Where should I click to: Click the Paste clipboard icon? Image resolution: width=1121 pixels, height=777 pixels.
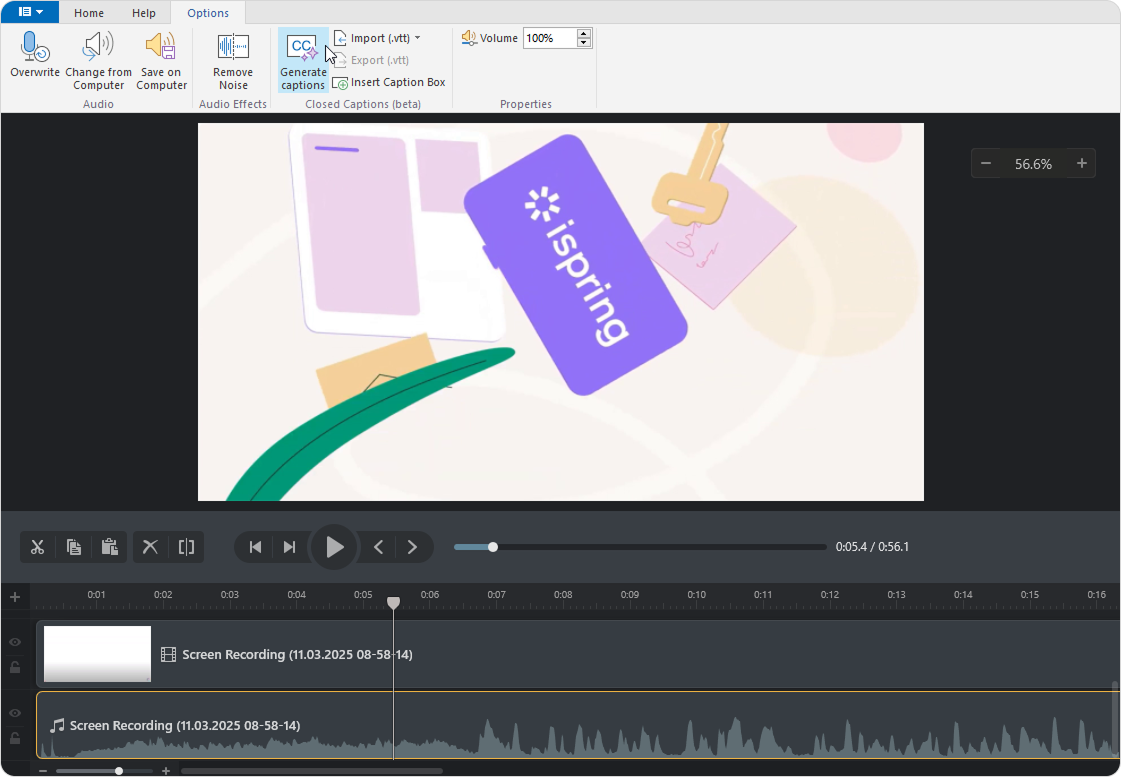tap(109, 547)
